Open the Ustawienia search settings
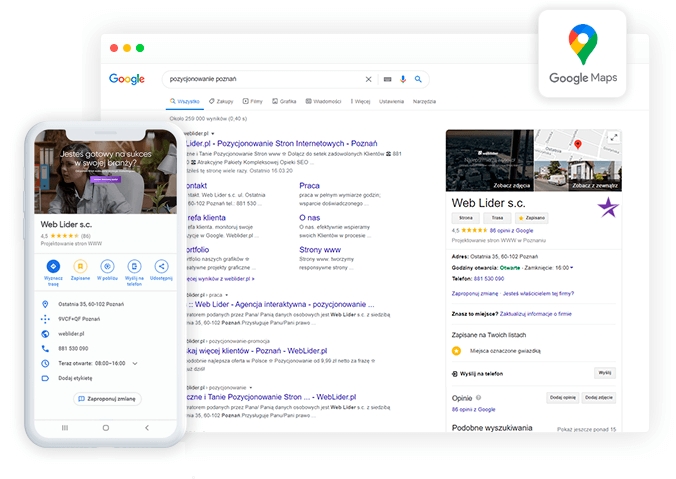 click(x=391, y=101)
